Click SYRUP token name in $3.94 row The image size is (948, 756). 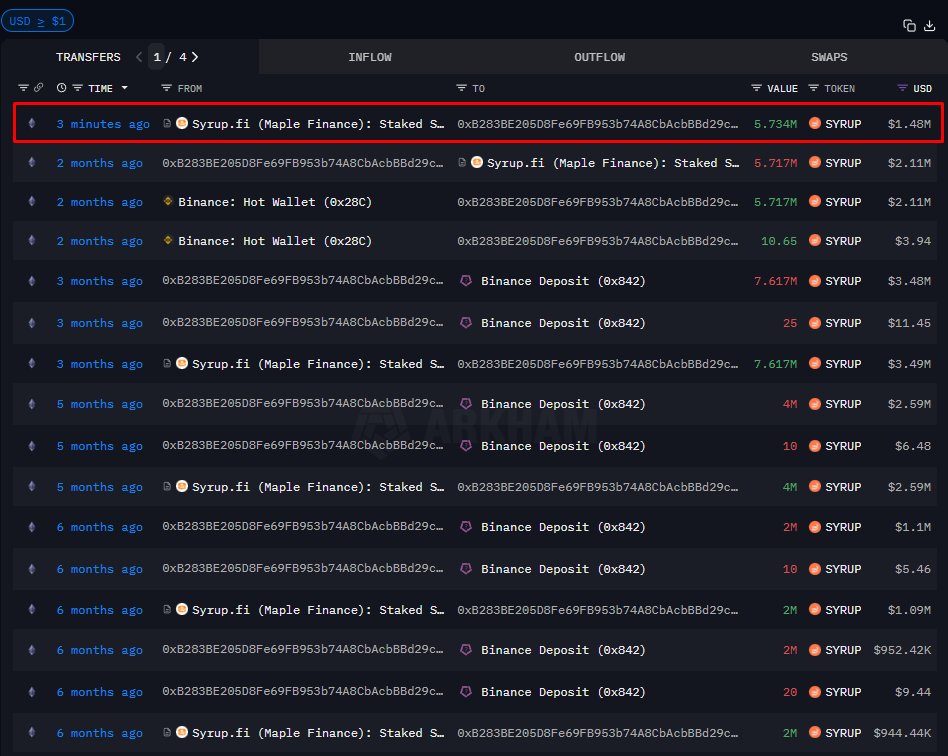click(x=843, y=241)
